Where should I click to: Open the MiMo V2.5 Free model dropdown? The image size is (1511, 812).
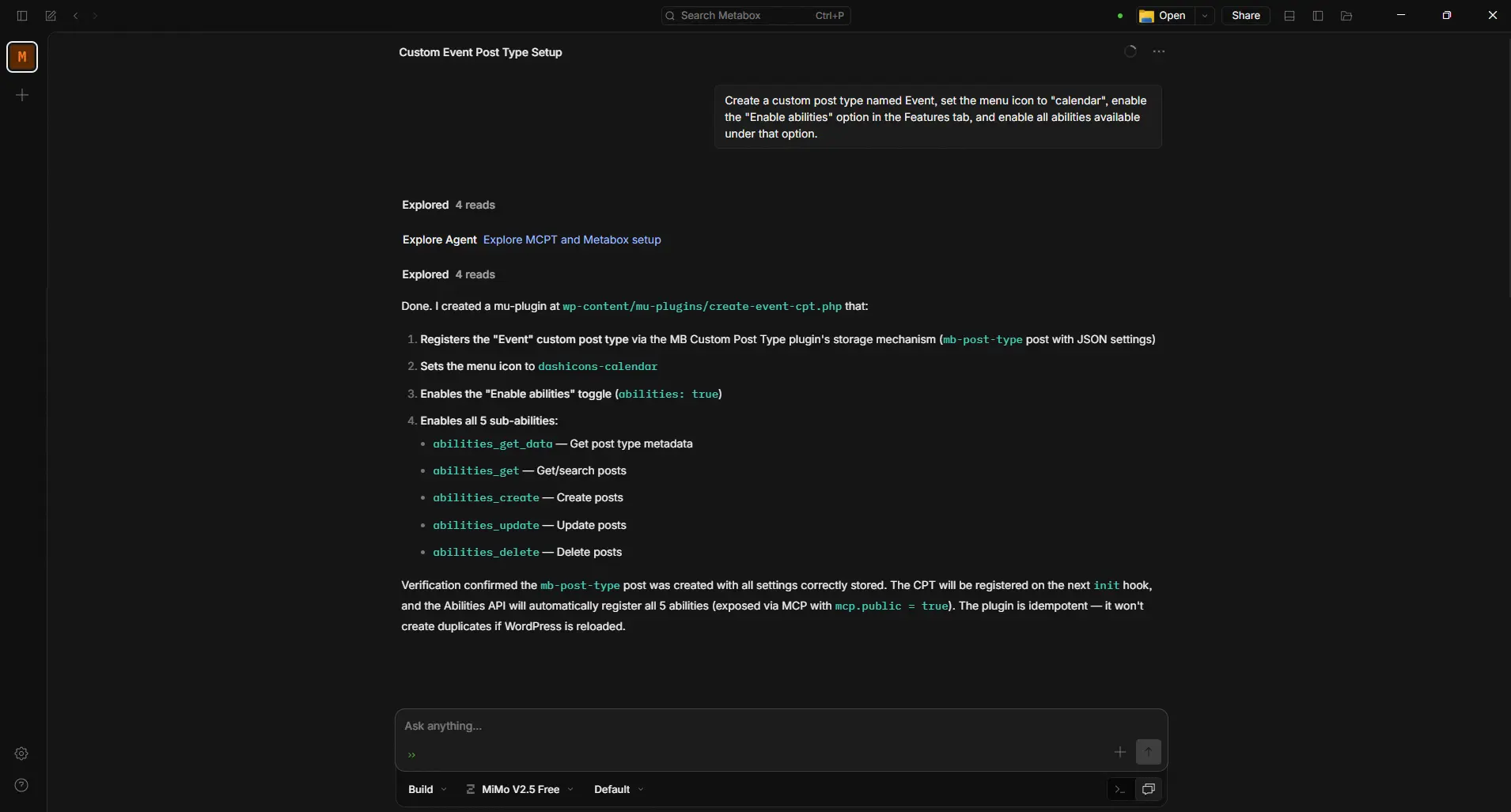pyautogui.click(x=520, y=789)
